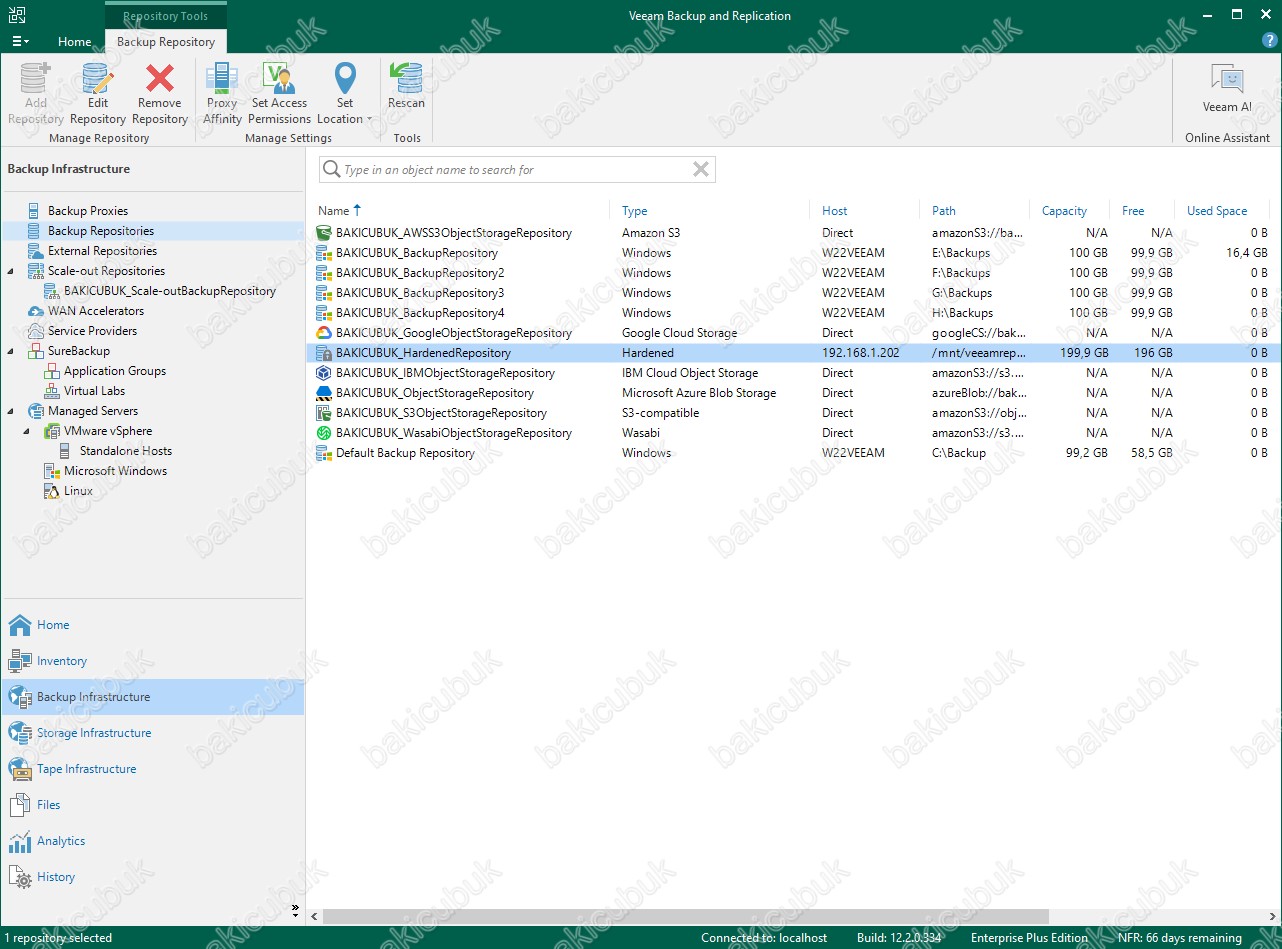Click the S3-compatible repository icon
The width and height of the screenshot is (1282, 949).
pos(324,413)
